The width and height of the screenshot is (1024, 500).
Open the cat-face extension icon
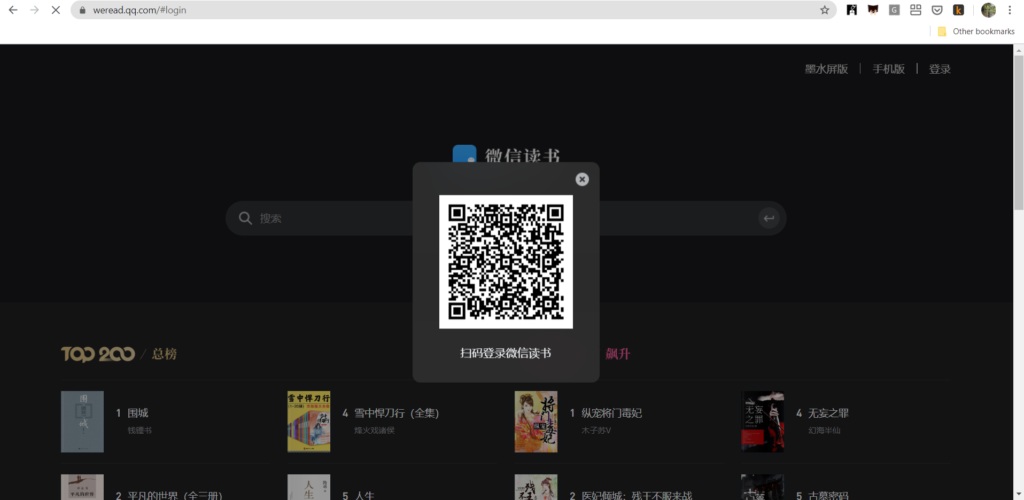tap(873, 10)
